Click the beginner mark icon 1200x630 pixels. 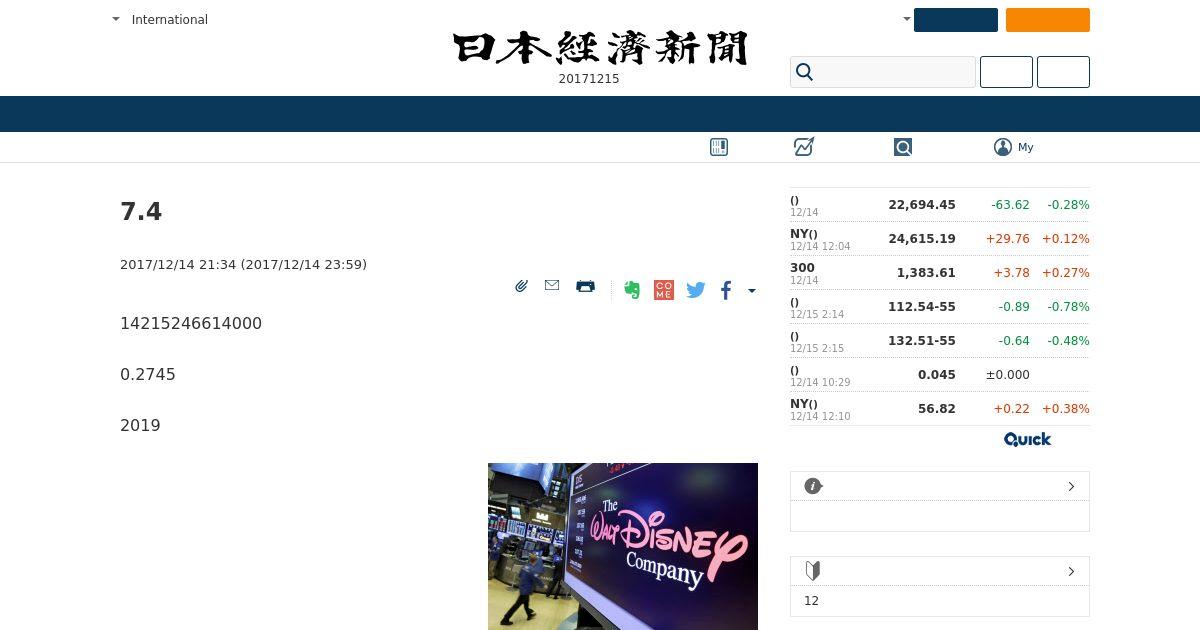tap(813, 571)
